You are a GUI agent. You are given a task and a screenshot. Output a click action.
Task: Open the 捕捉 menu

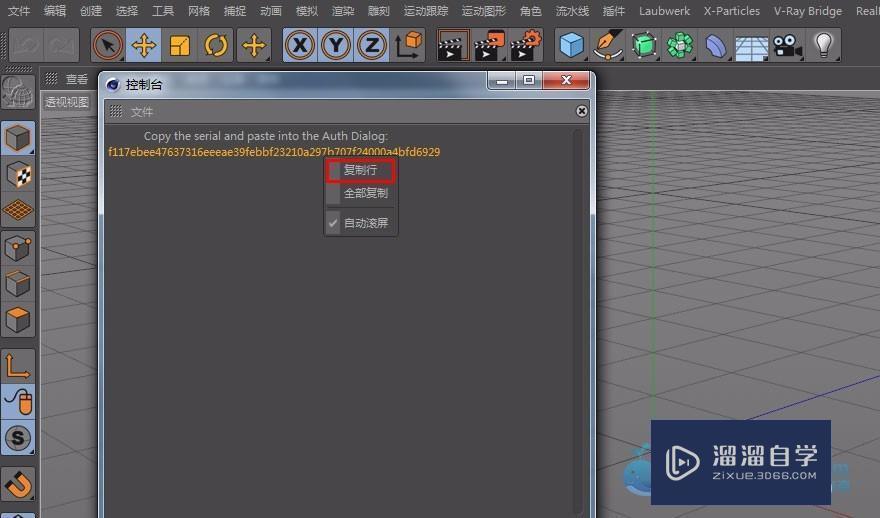[x=235, y=11]
